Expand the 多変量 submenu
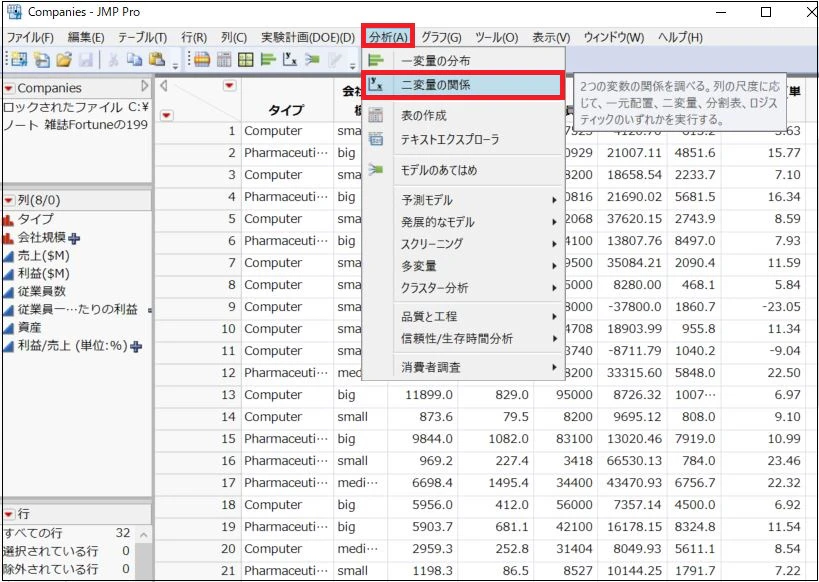Viewport: 819px width, 582px height. click(x=554, y=266)
